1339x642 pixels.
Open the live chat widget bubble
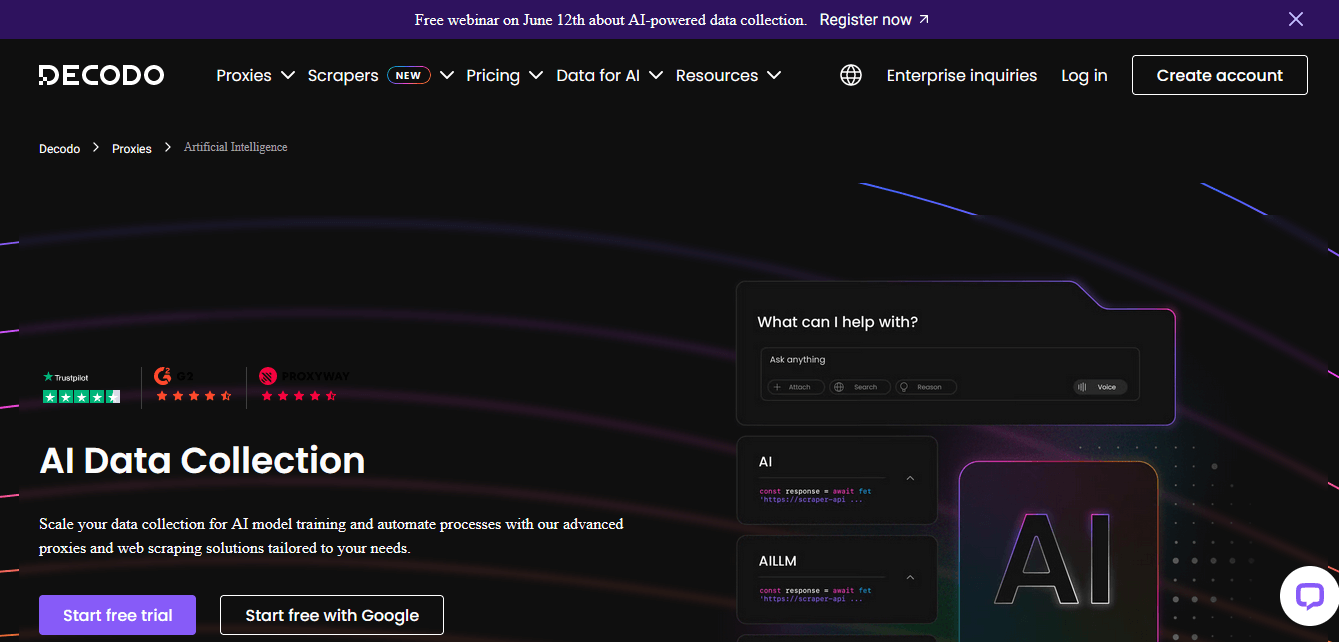(1309, 596)
